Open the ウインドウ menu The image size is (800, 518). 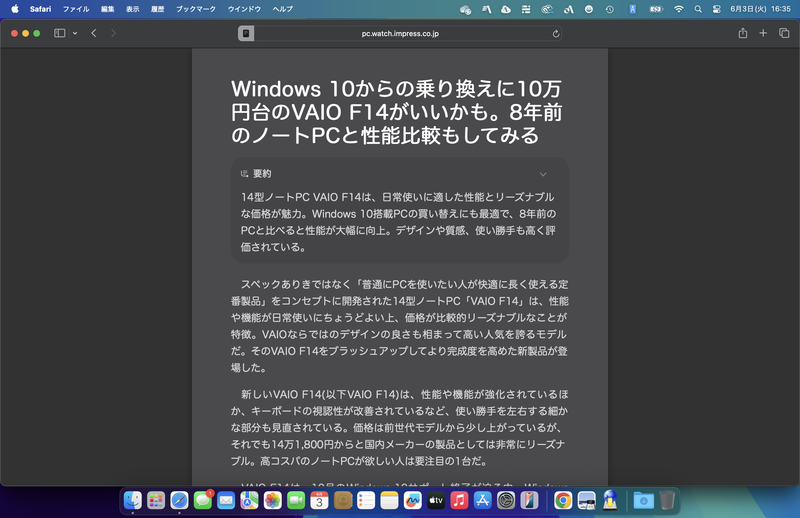click(244, 9)
